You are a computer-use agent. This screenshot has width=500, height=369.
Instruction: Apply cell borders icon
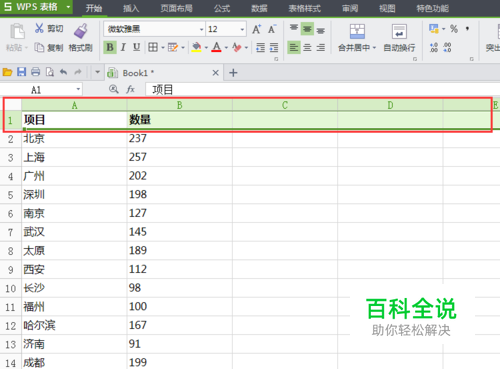coord(153,47)
